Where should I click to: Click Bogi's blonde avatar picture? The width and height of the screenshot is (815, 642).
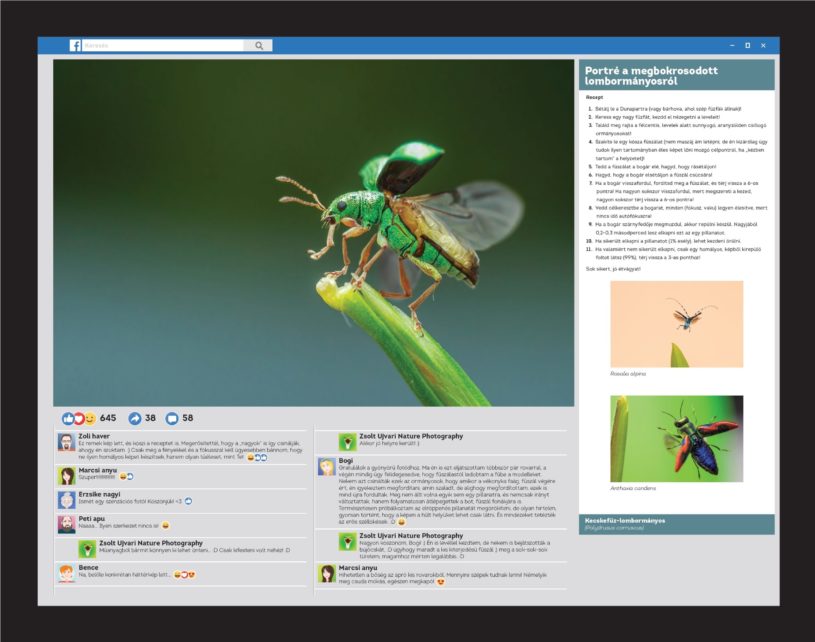327,467
